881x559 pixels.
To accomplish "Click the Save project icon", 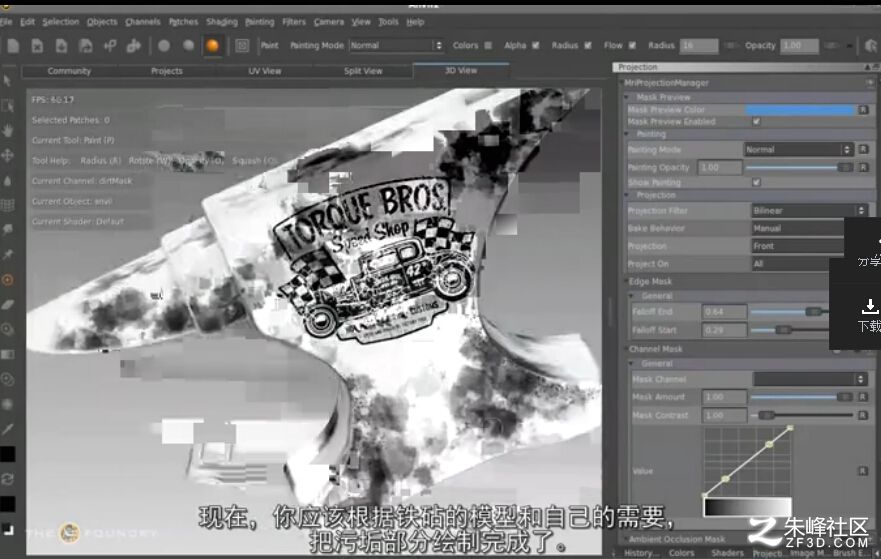I will click(61, 46).
